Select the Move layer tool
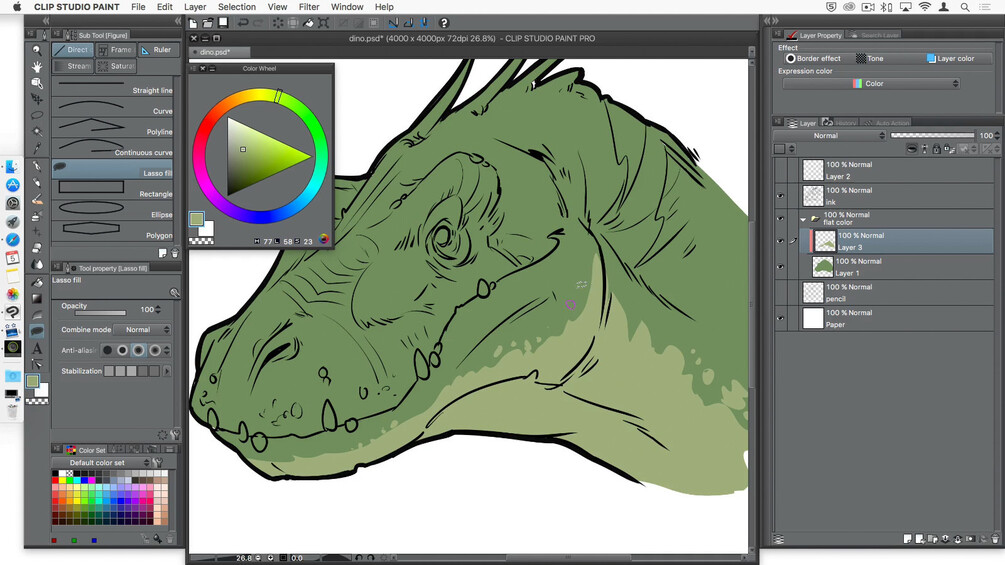This screenshot has height=565, width=1005. pyautogui.click(x=37, y=99)
